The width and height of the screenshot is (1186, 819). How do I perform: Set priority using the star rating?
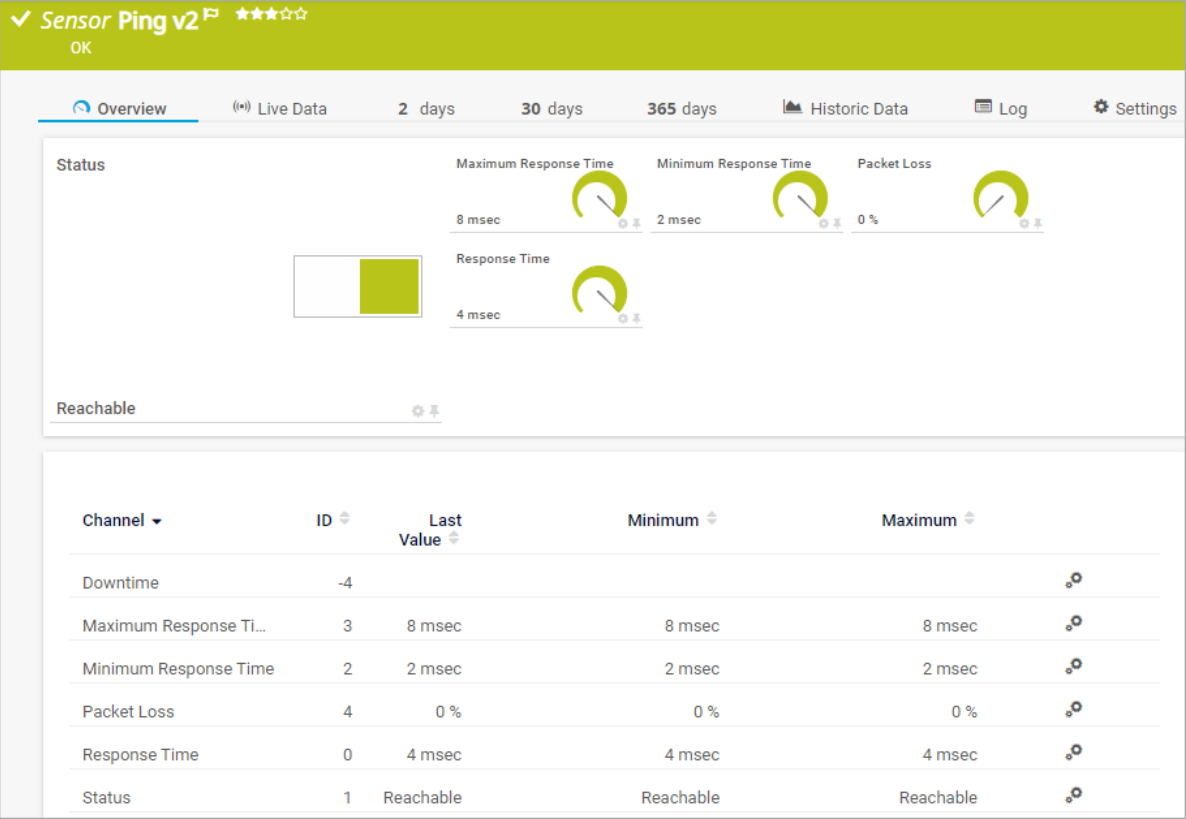point(271,14)
